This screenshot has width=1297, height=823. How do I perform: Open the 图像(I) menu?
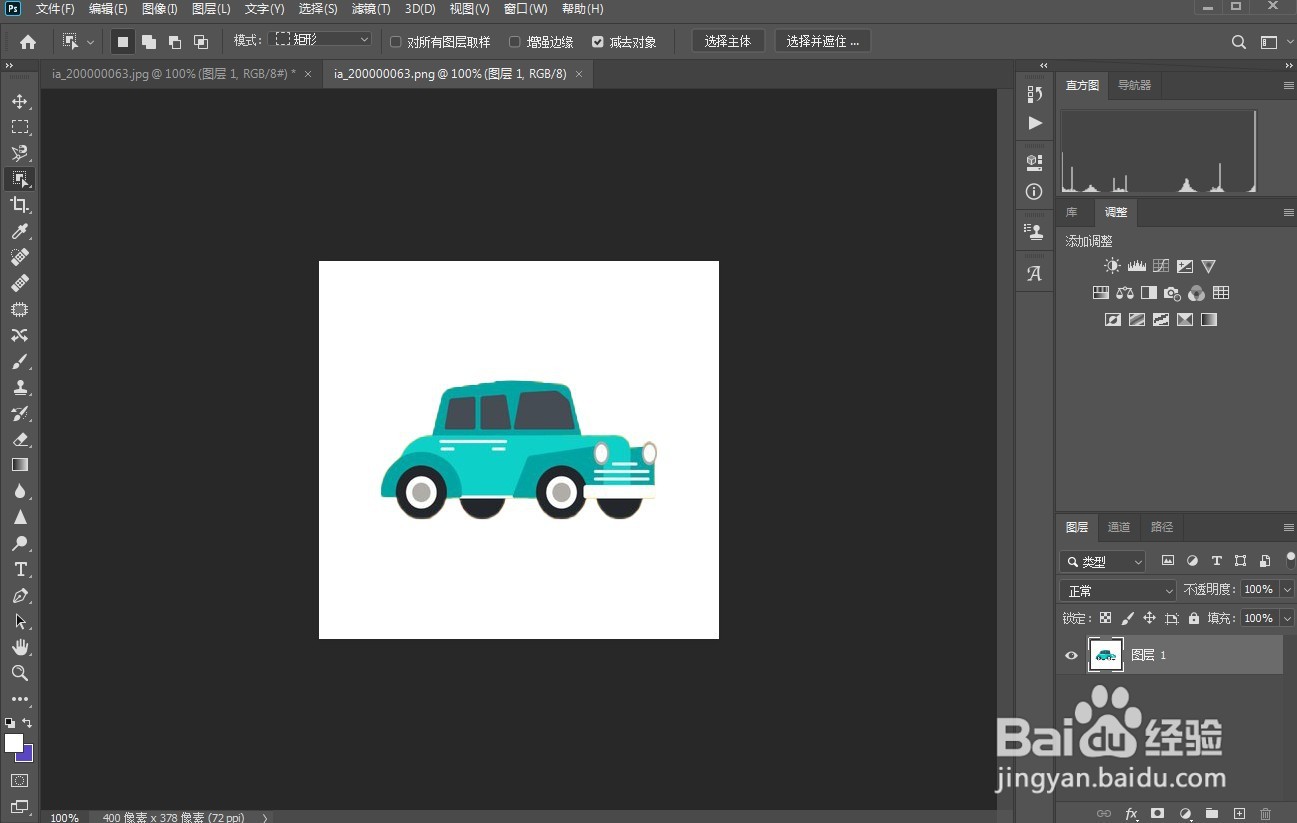click(x=160, y=9)
